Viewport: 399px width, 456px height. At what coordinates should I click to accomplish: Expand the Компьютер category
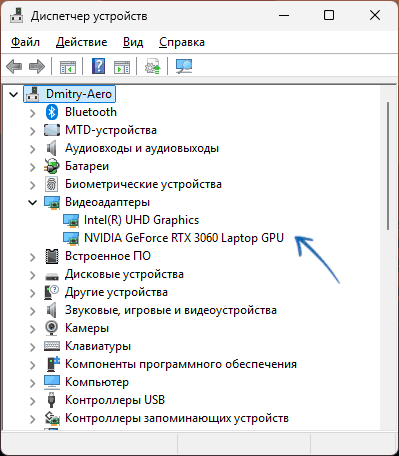[x=32, y=383]
